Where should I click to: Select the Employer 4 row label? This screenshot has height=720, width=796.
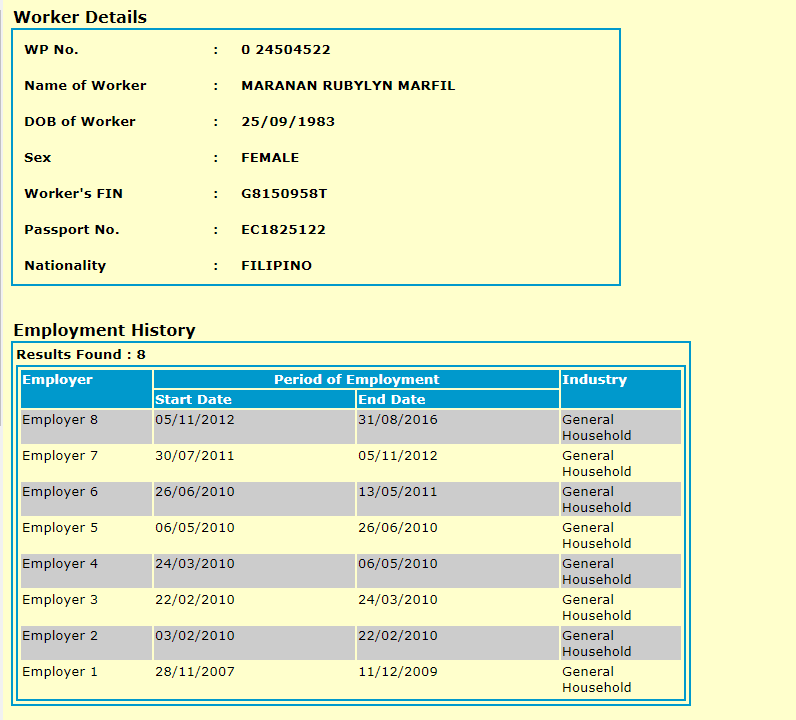pyautogui.click(x=60, y=564)
